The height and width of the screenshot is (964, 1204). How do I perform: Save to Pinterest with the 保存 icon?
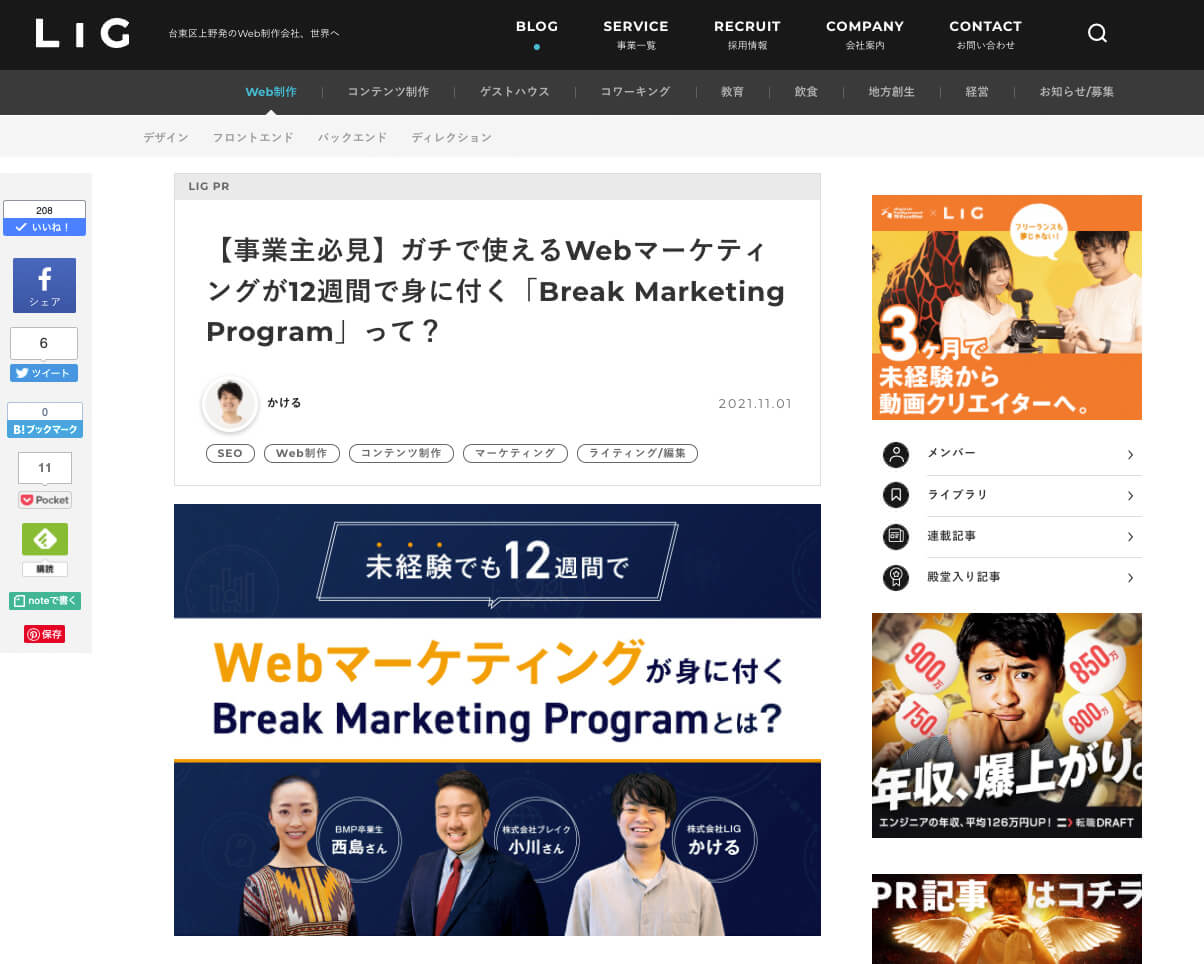click(44, 633)
